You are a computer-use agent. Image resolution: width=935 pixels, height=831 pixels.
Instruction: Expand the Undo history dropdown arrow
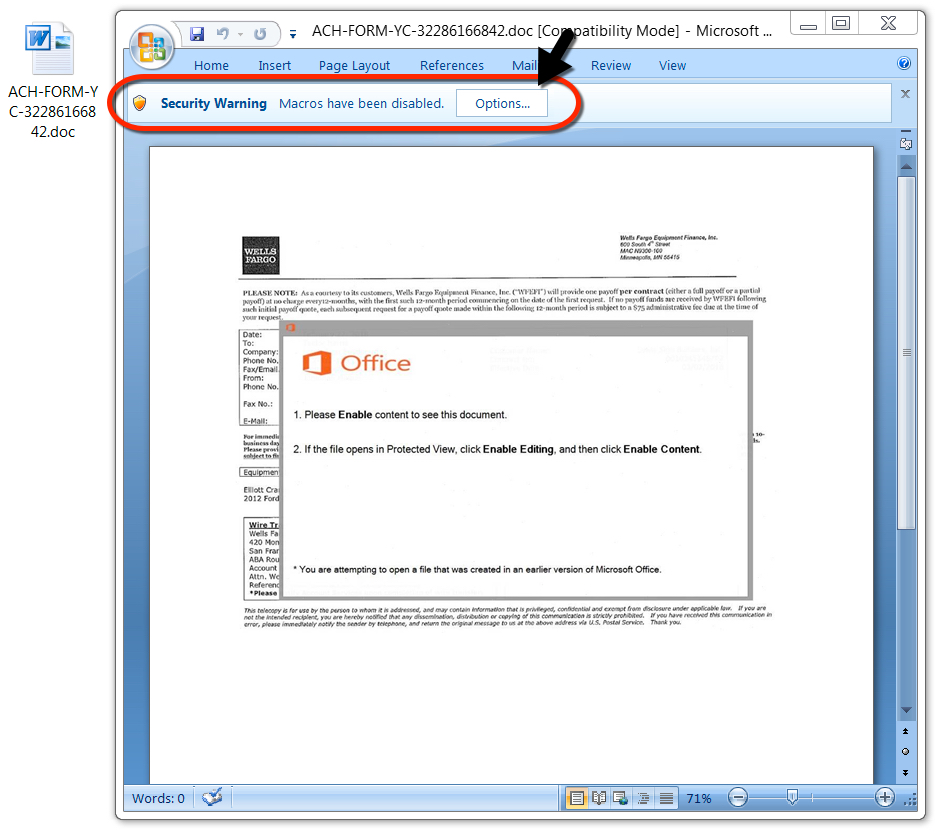pos(240,34)
